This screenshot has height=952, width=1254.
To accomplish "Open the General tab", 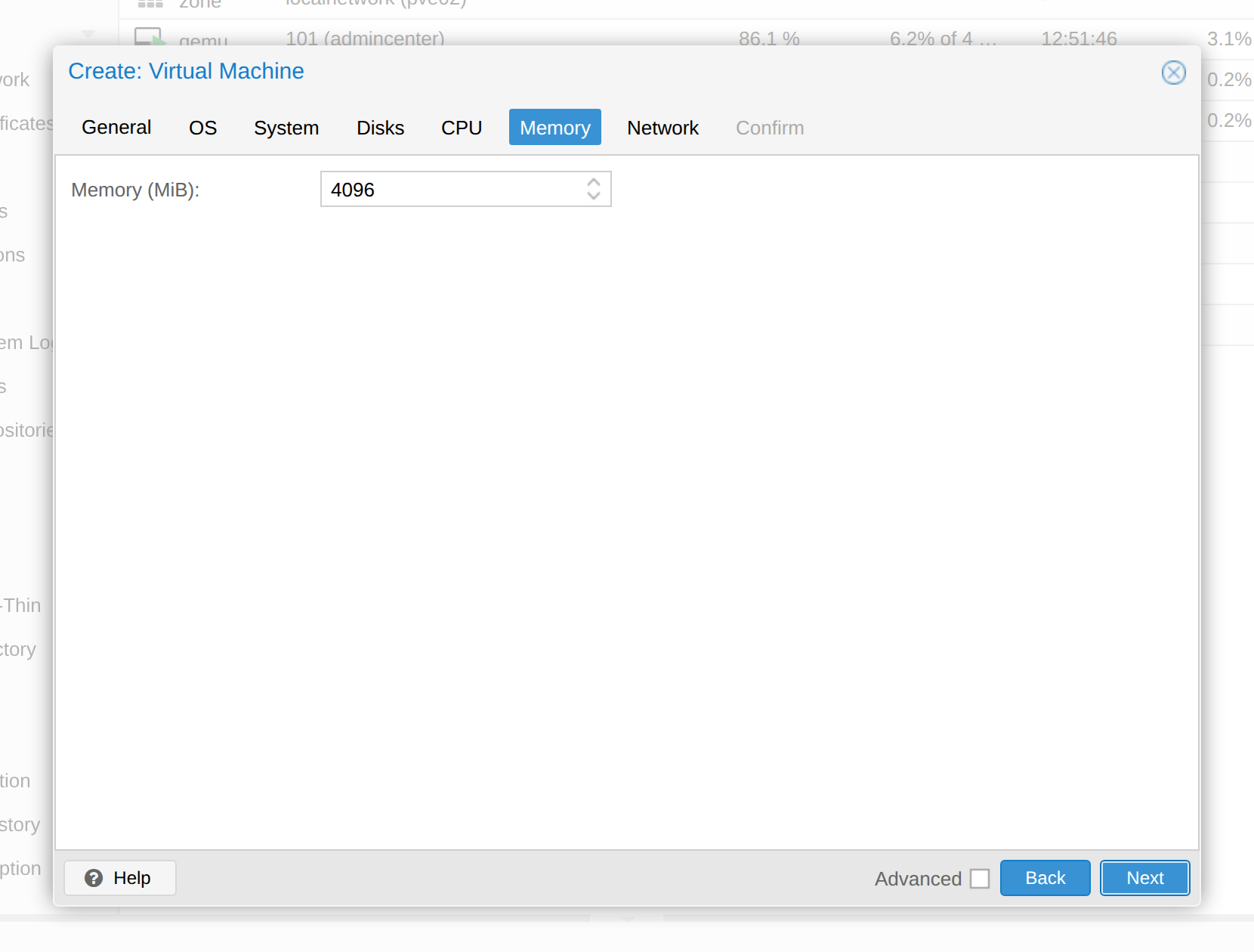I will pyautogui.click(x=116, y=127).
